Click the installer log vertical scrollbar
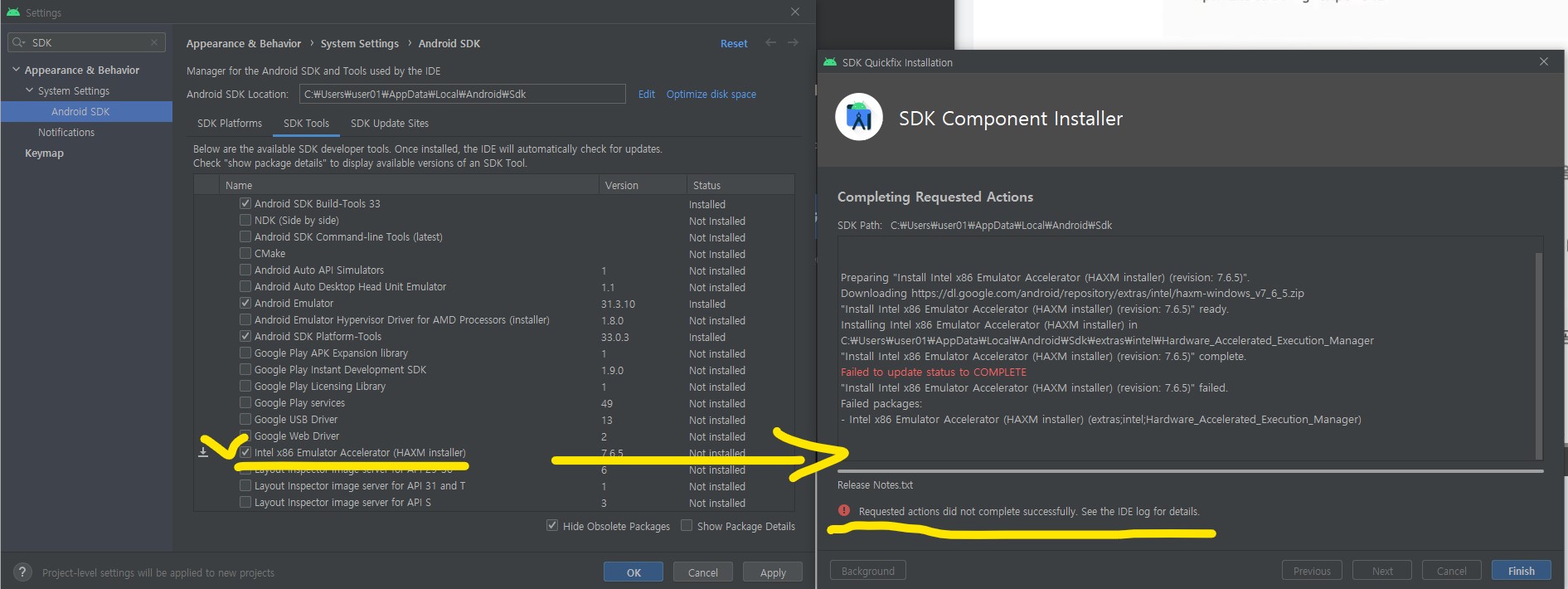 1539,355
